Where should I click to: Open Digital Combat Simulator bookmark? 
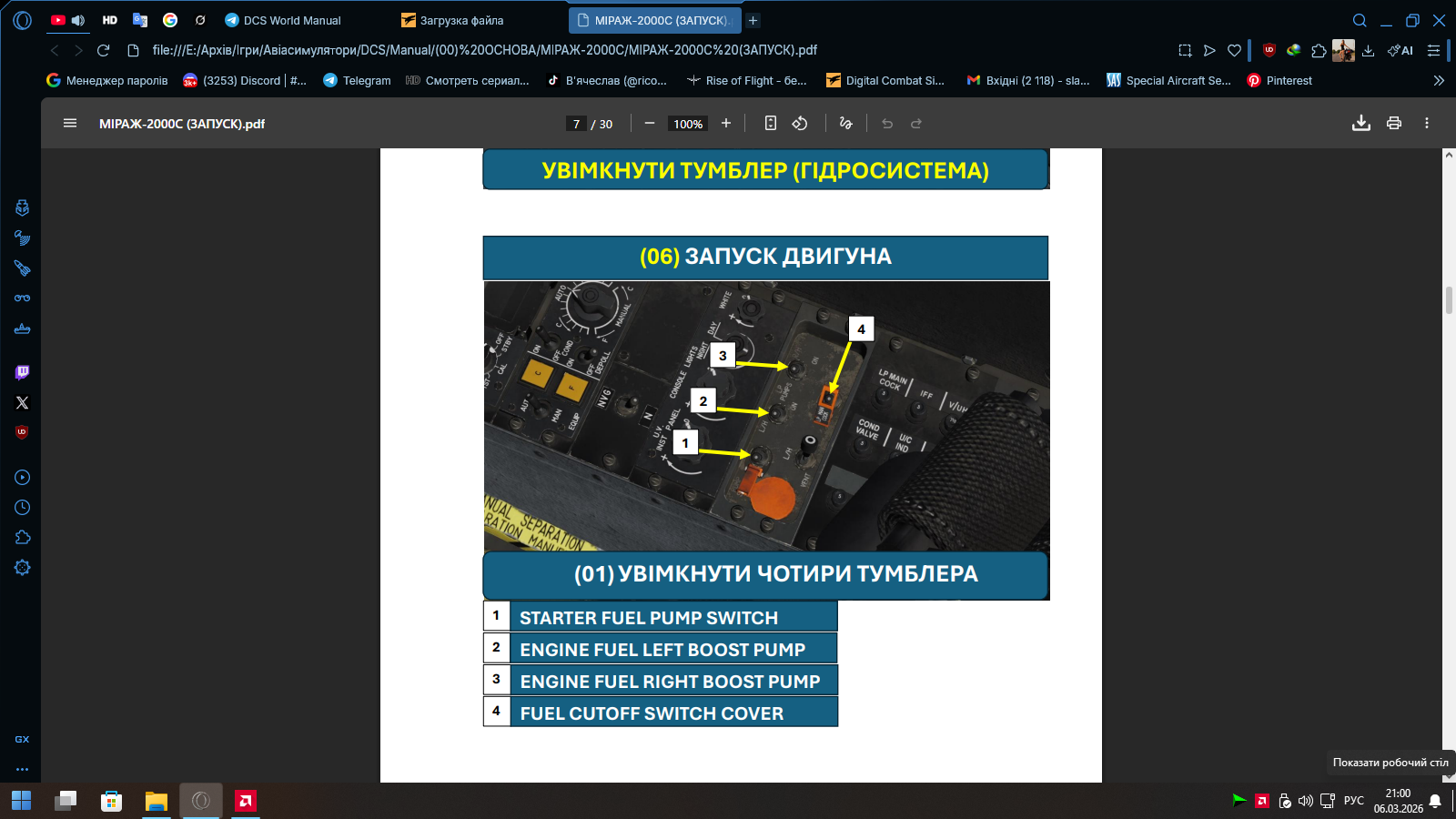pyautogui.click(x=885, y=80)
